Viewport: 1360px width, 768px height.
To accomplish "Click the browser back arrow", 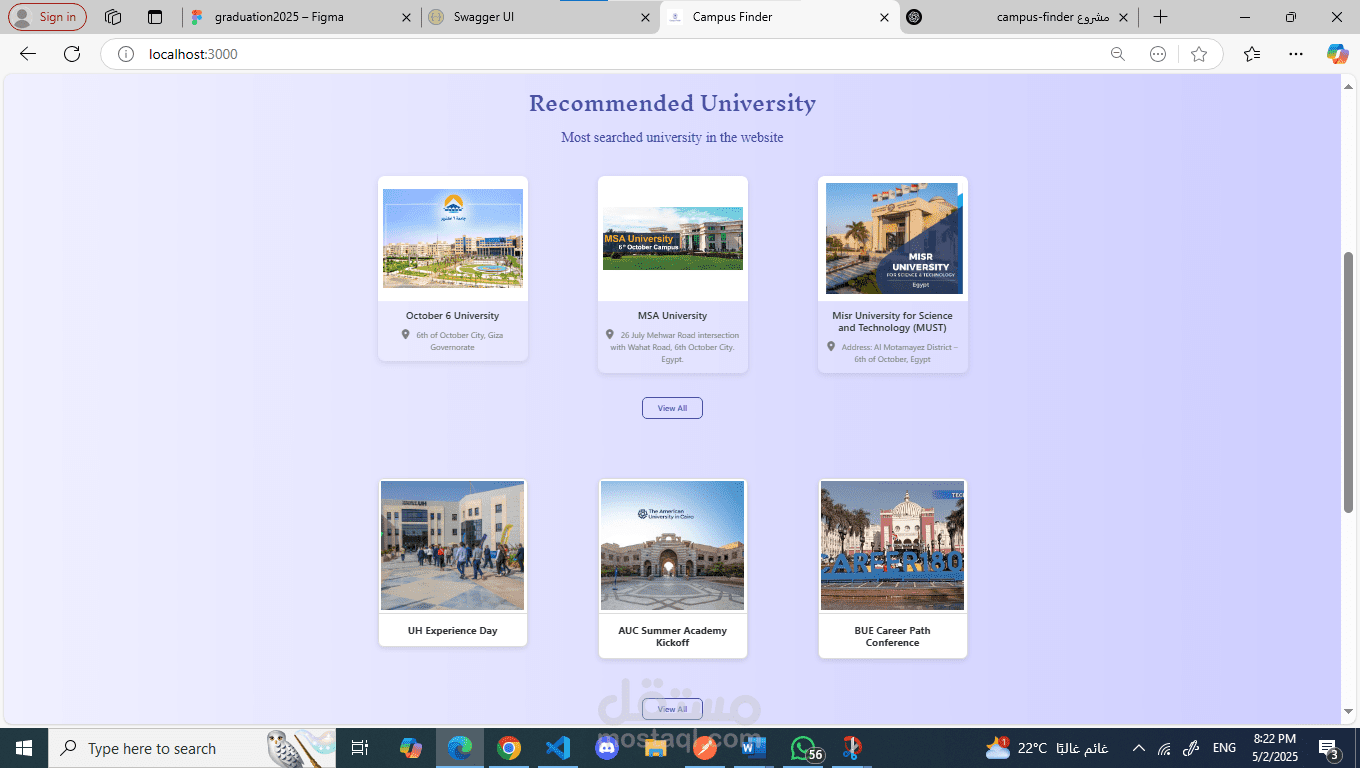I will point(28,54).
